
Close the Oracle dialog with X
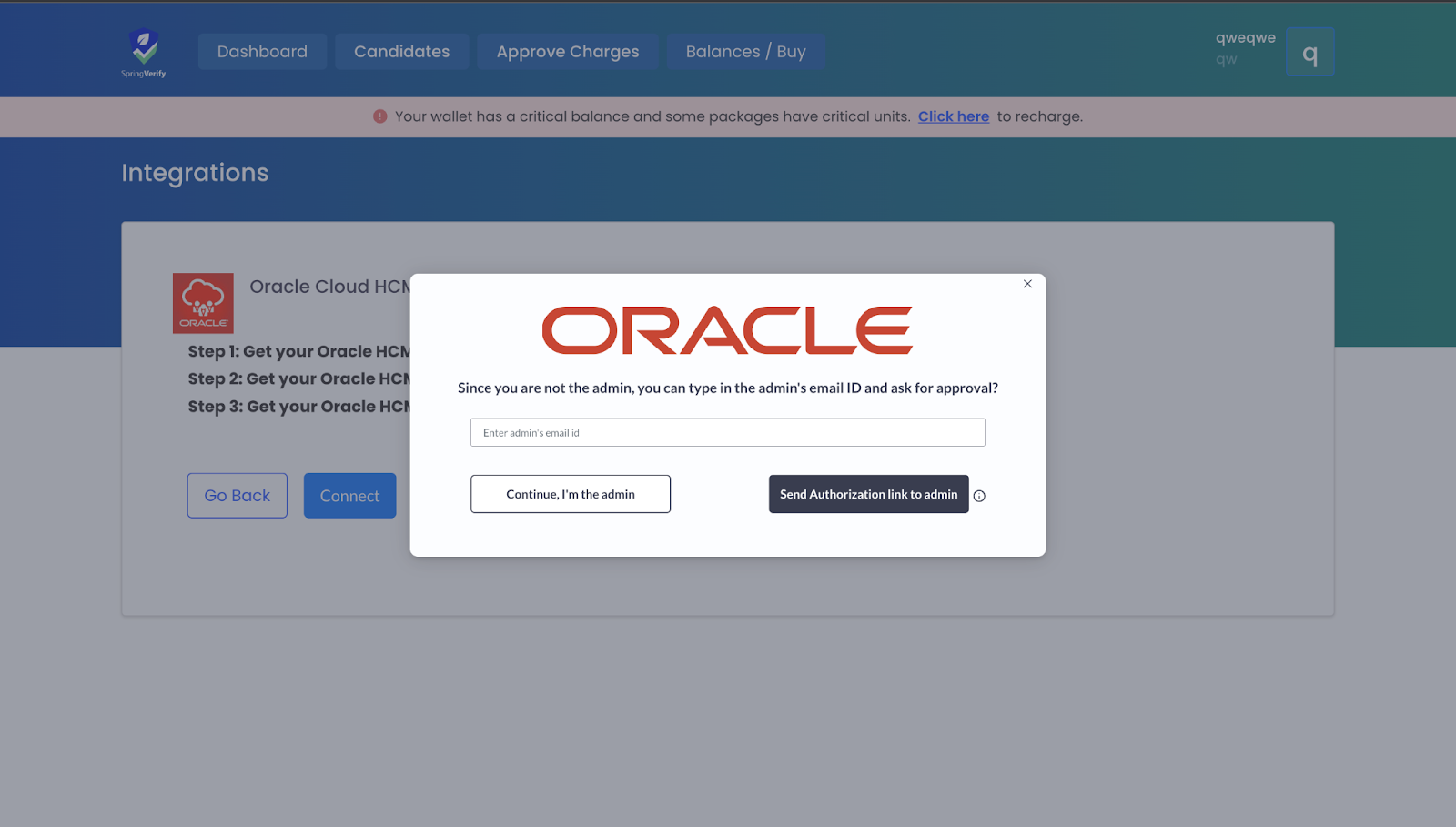pos(1027,284)
